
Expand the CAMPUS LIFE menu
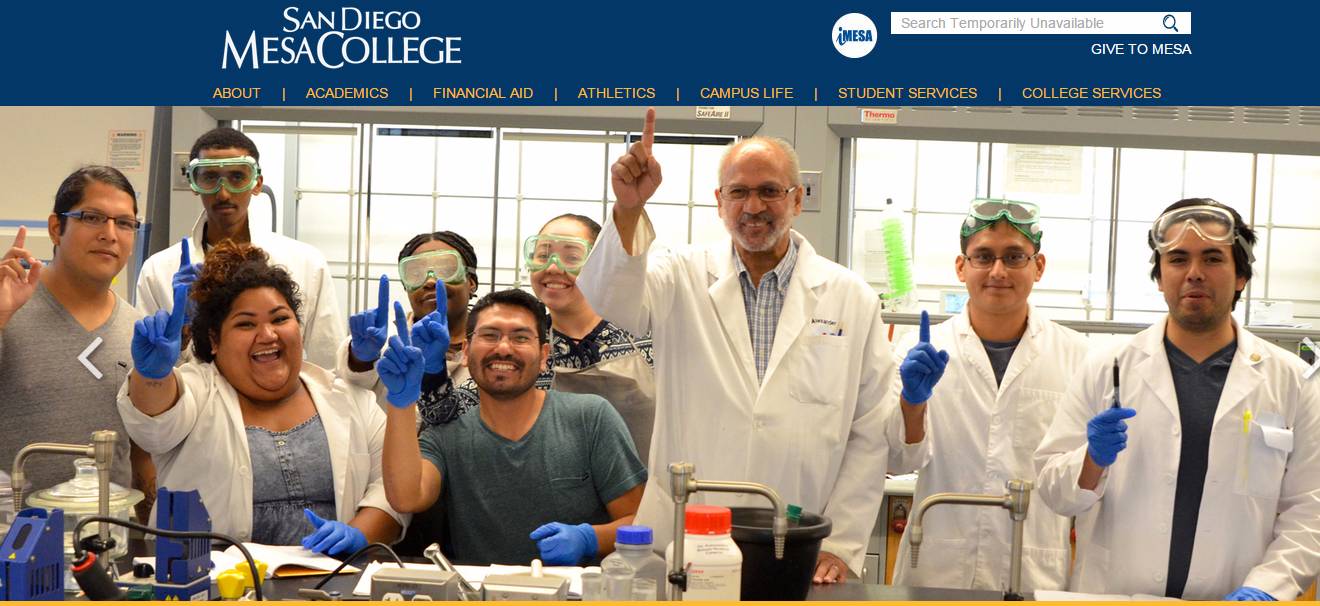coord(746,93)
